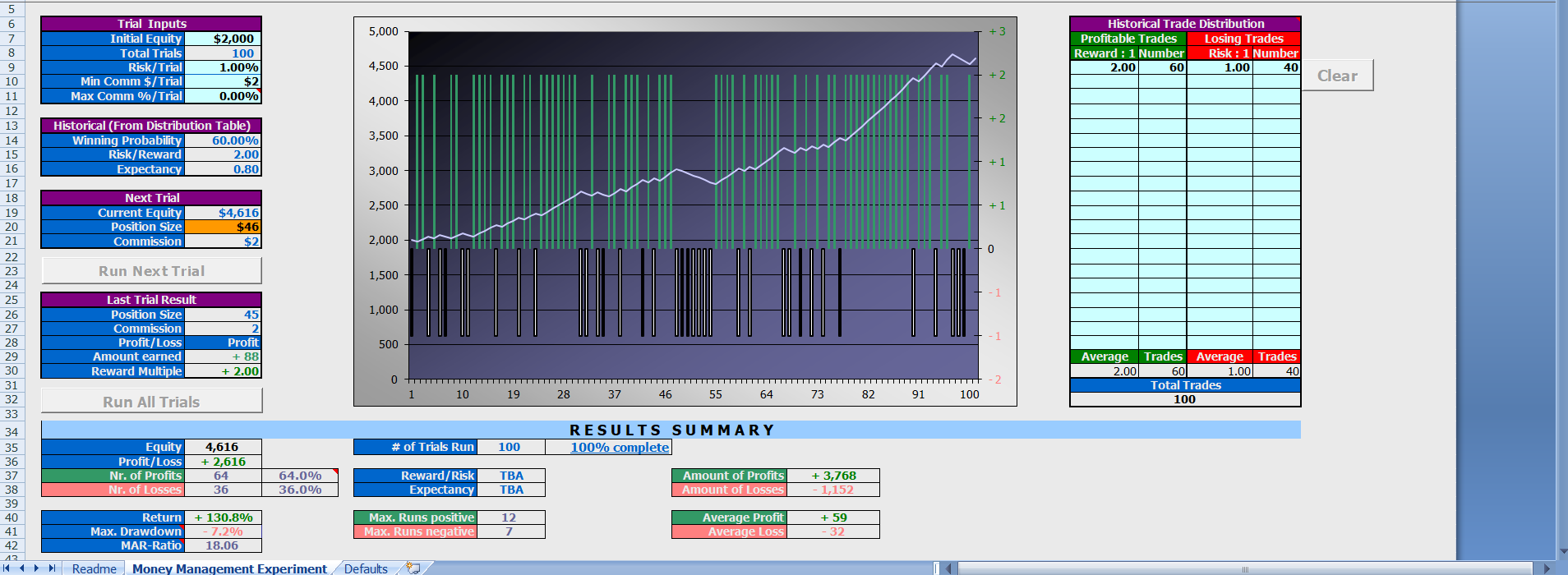
Task: Click the equity curve chart area
Action: [x=685, y=211]
